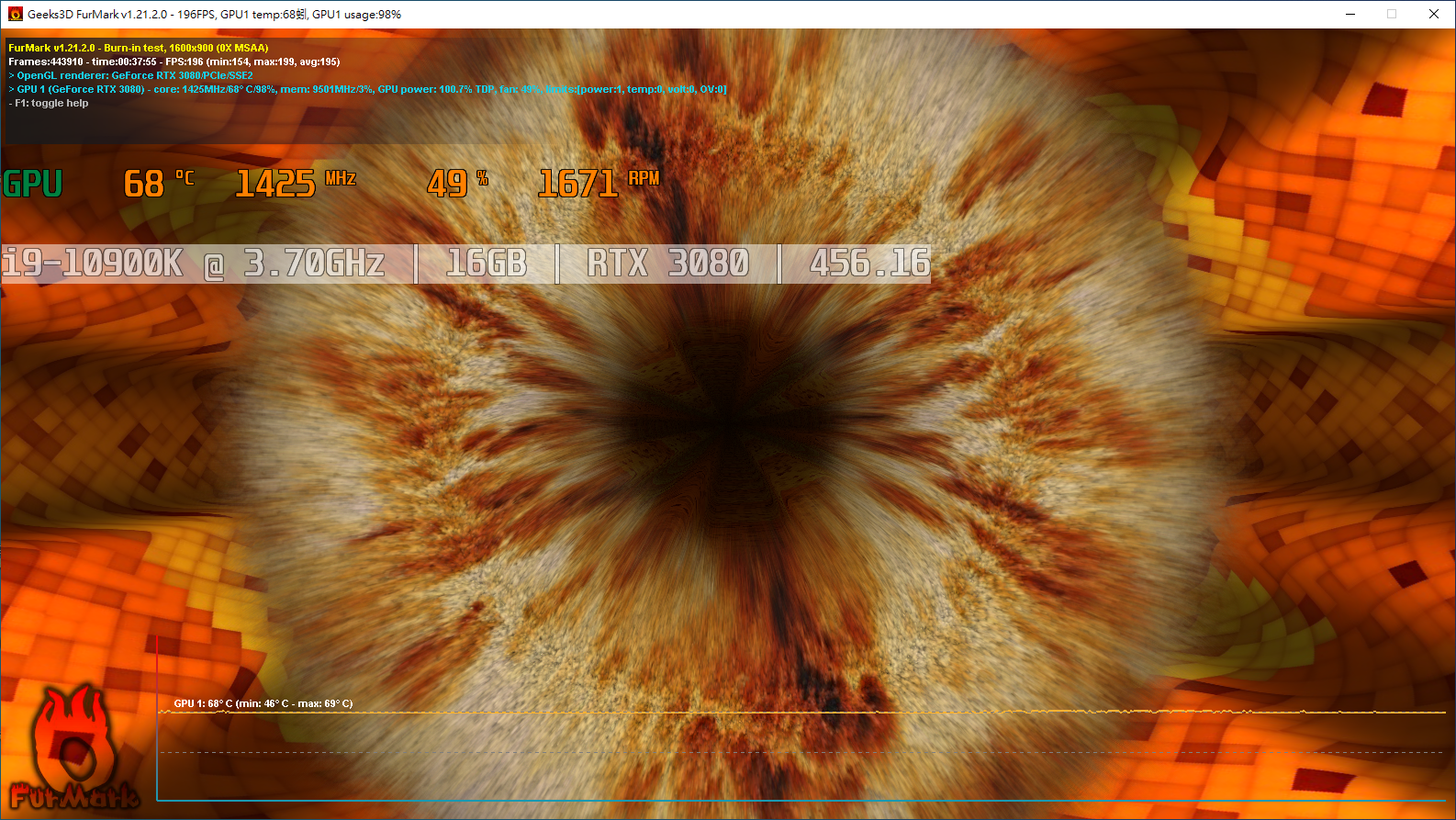Close the FurMark window
The image size is (1456, 820).
tap(1434, 14)
